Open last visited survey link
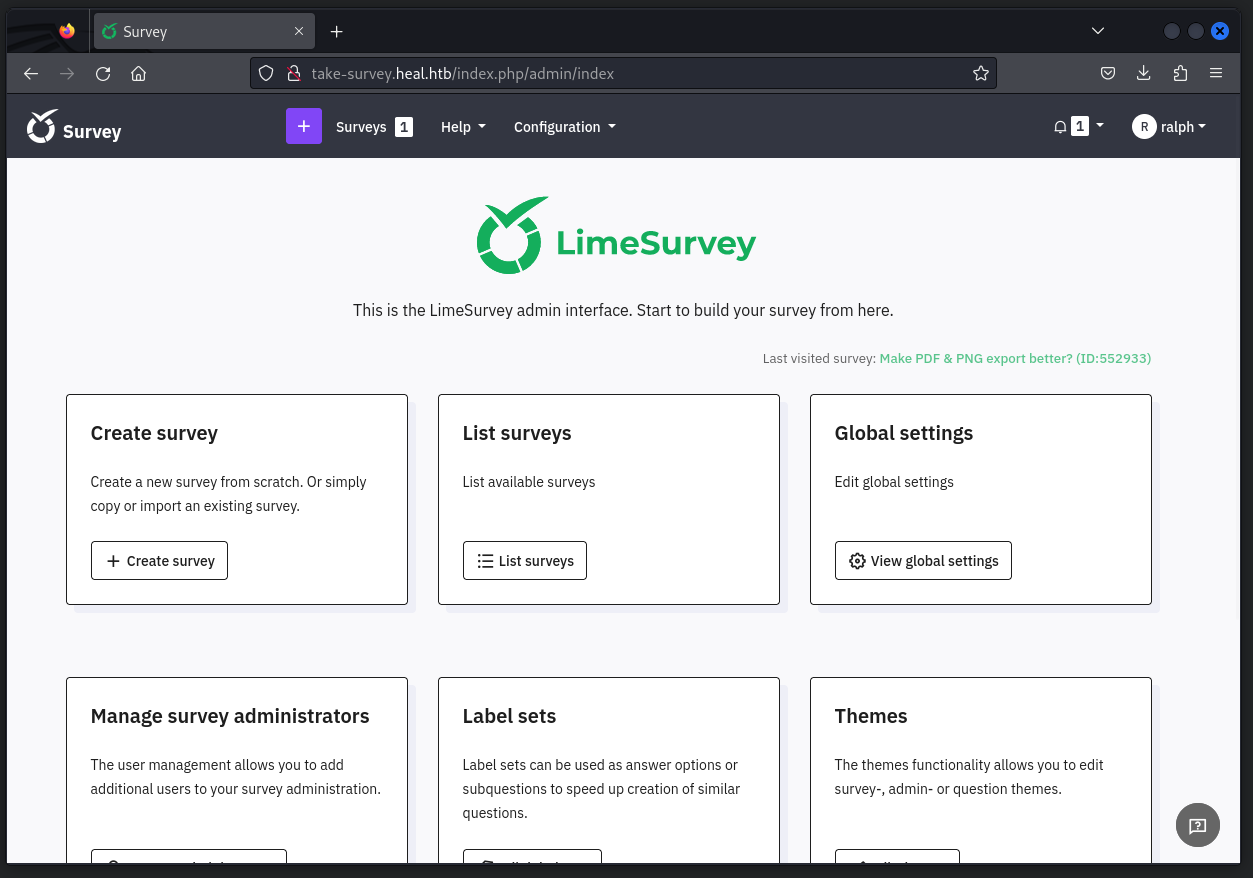This screenshot has width=1253, height=878. tap(1014, 358)
